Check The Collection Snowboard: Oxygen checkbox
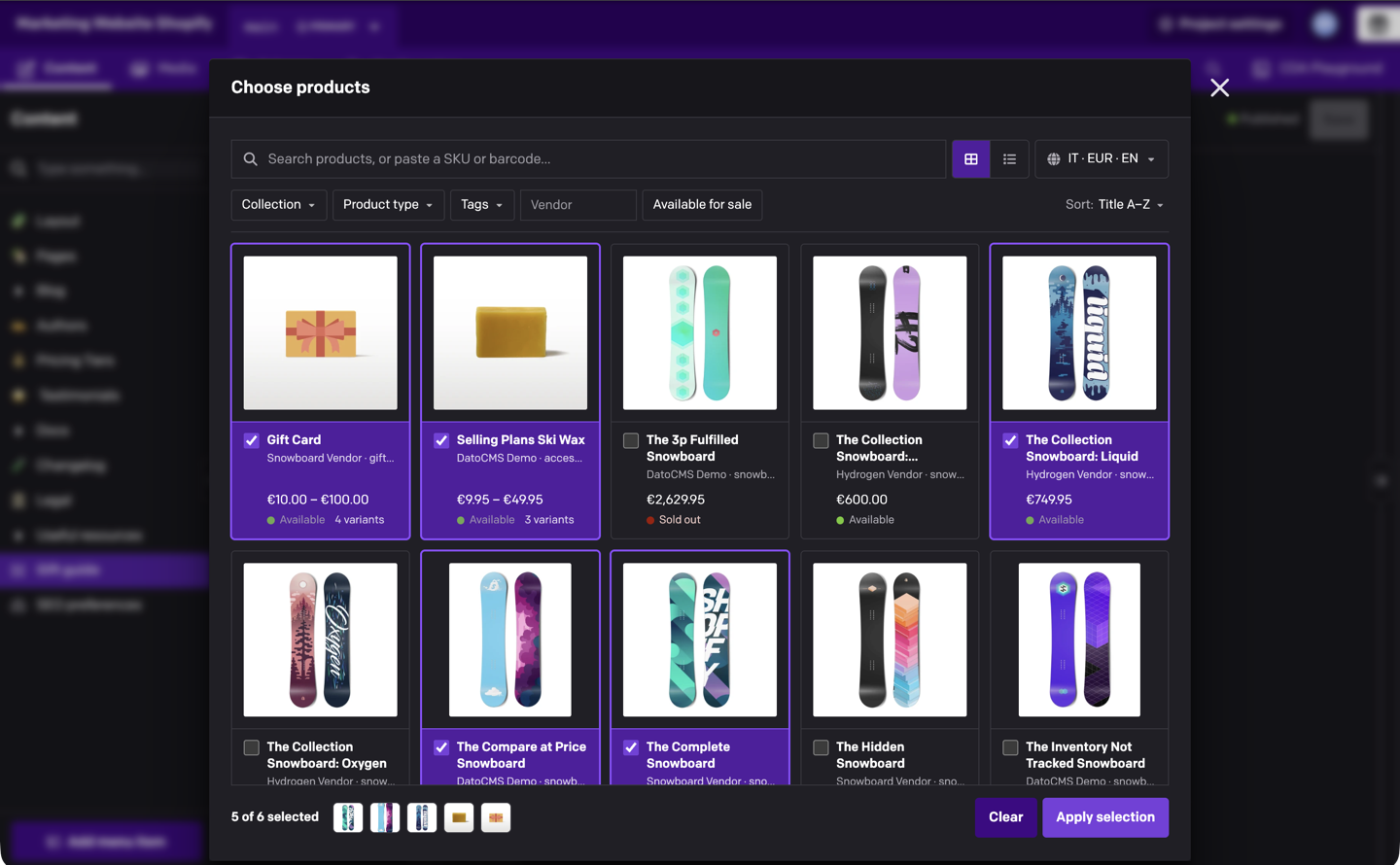This screenshot has height=865, width=1400. 252,747
